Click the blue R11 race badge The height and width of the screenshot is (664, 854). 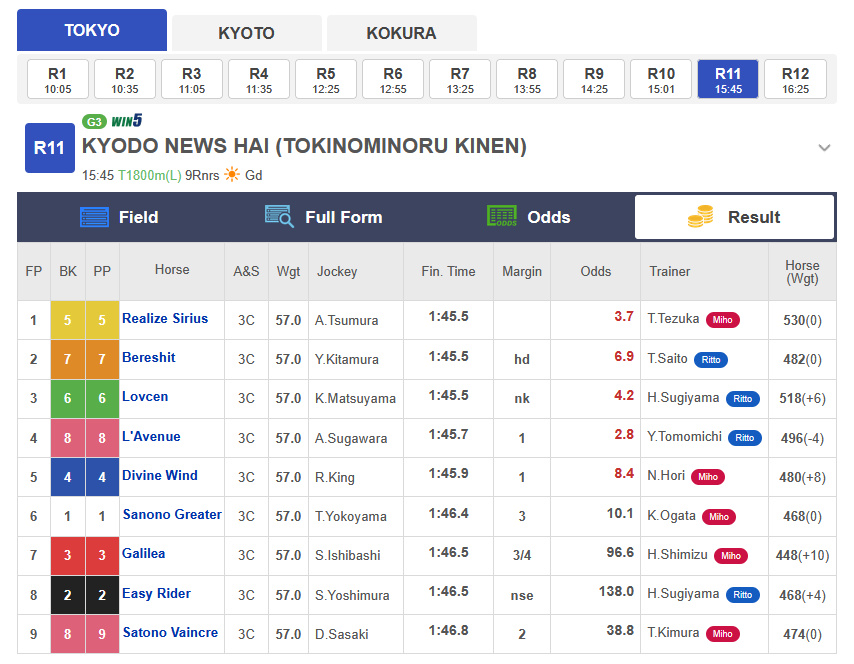pyautogui.click(x=50, y=148)
